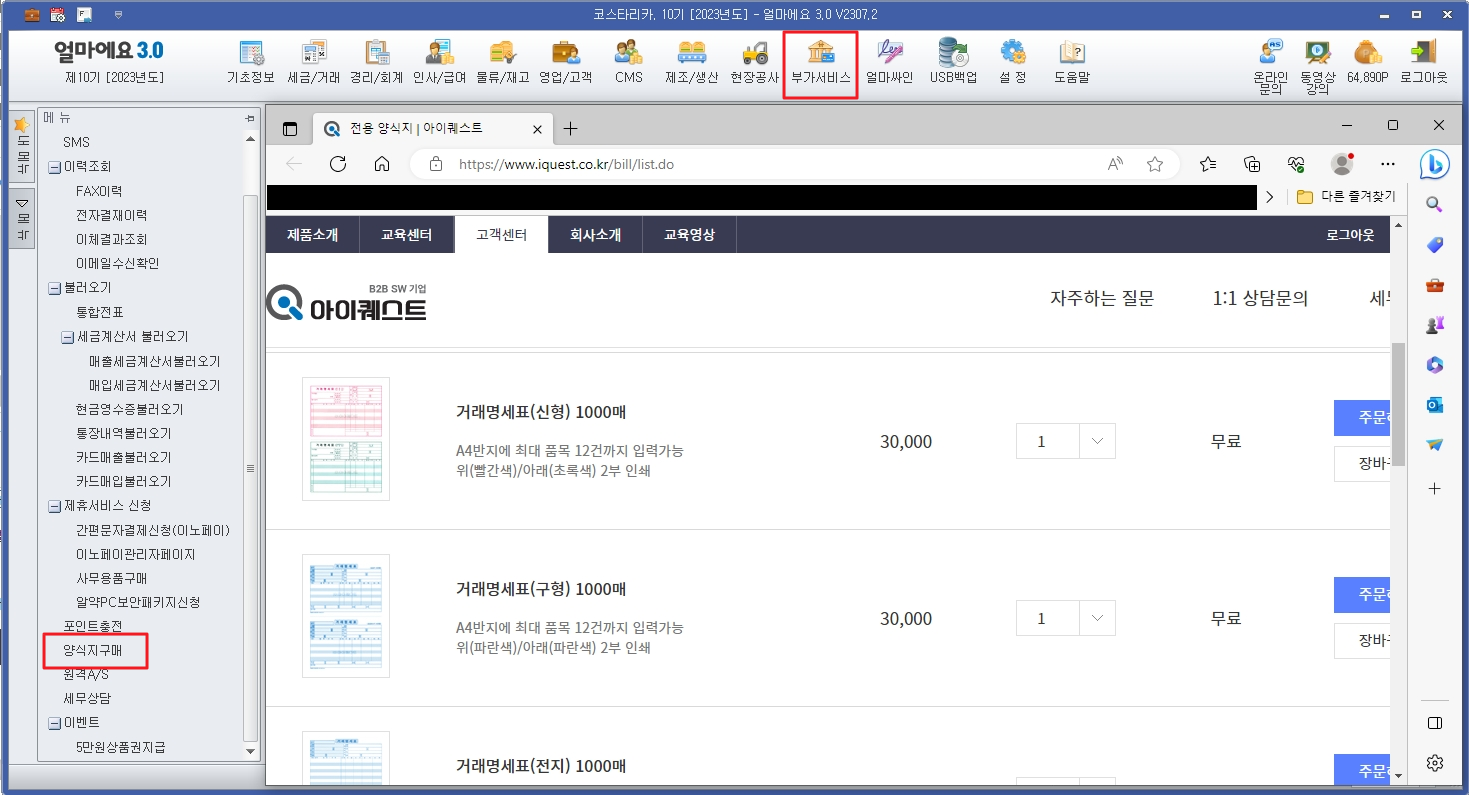1469x795 pixels.
Task: Open the 동영상강의 video icon
Action: click(1317, 67)
